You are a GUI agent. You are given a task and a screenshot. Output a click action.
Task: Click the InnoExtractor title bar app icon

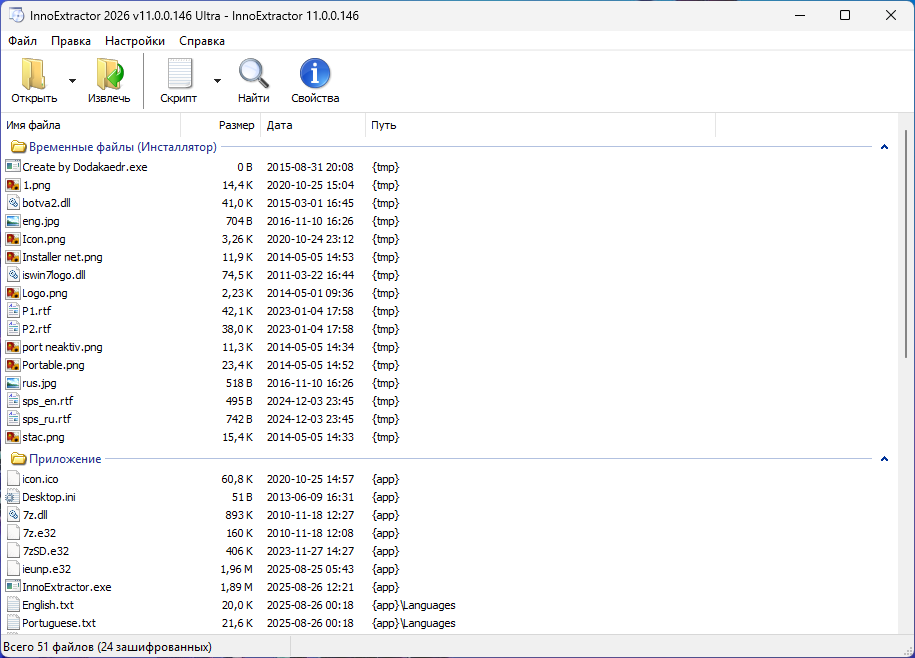point(16,15)
